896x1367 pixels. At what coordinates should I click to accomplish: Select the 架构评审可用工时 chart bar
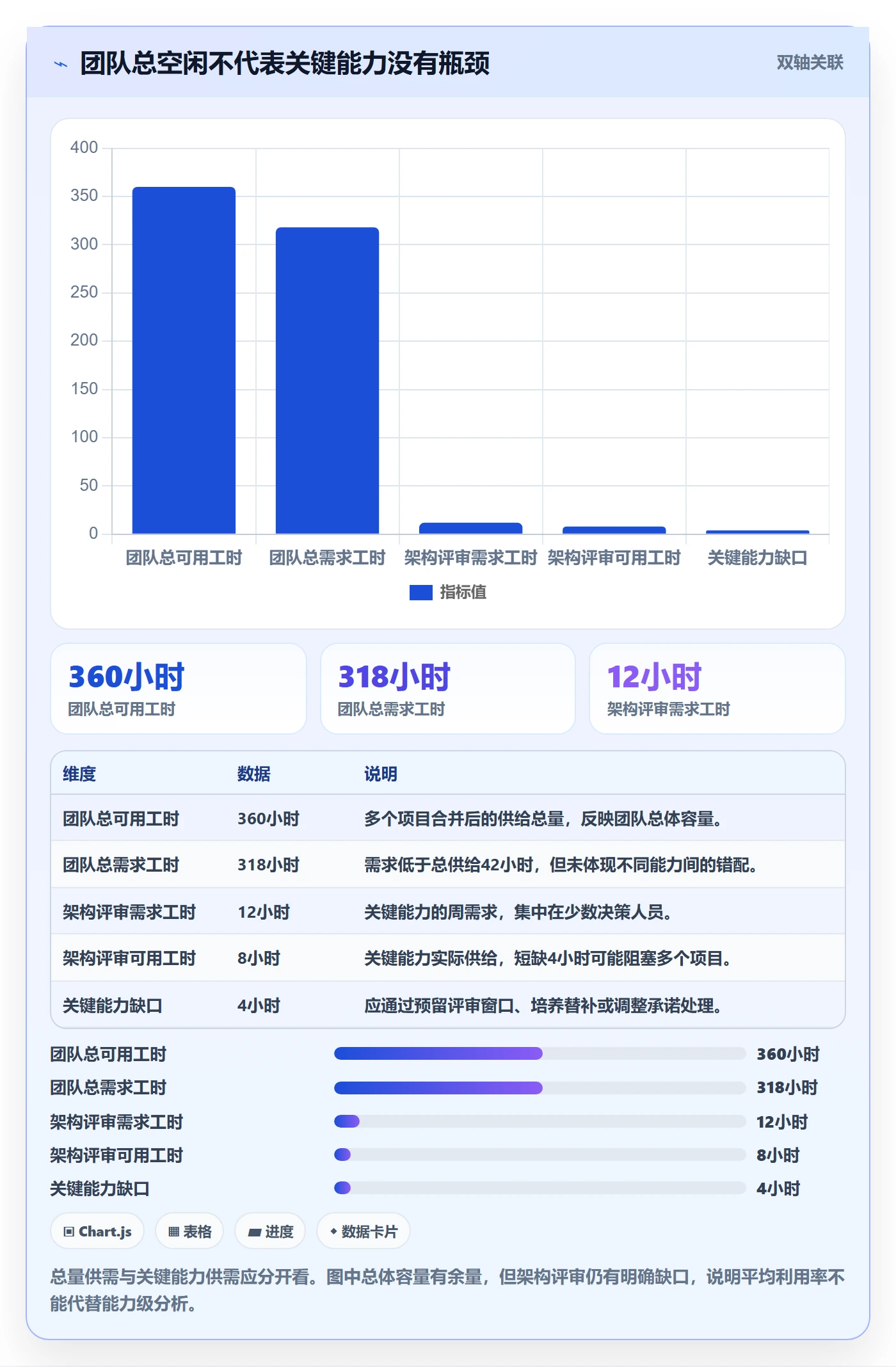point(614,530)
